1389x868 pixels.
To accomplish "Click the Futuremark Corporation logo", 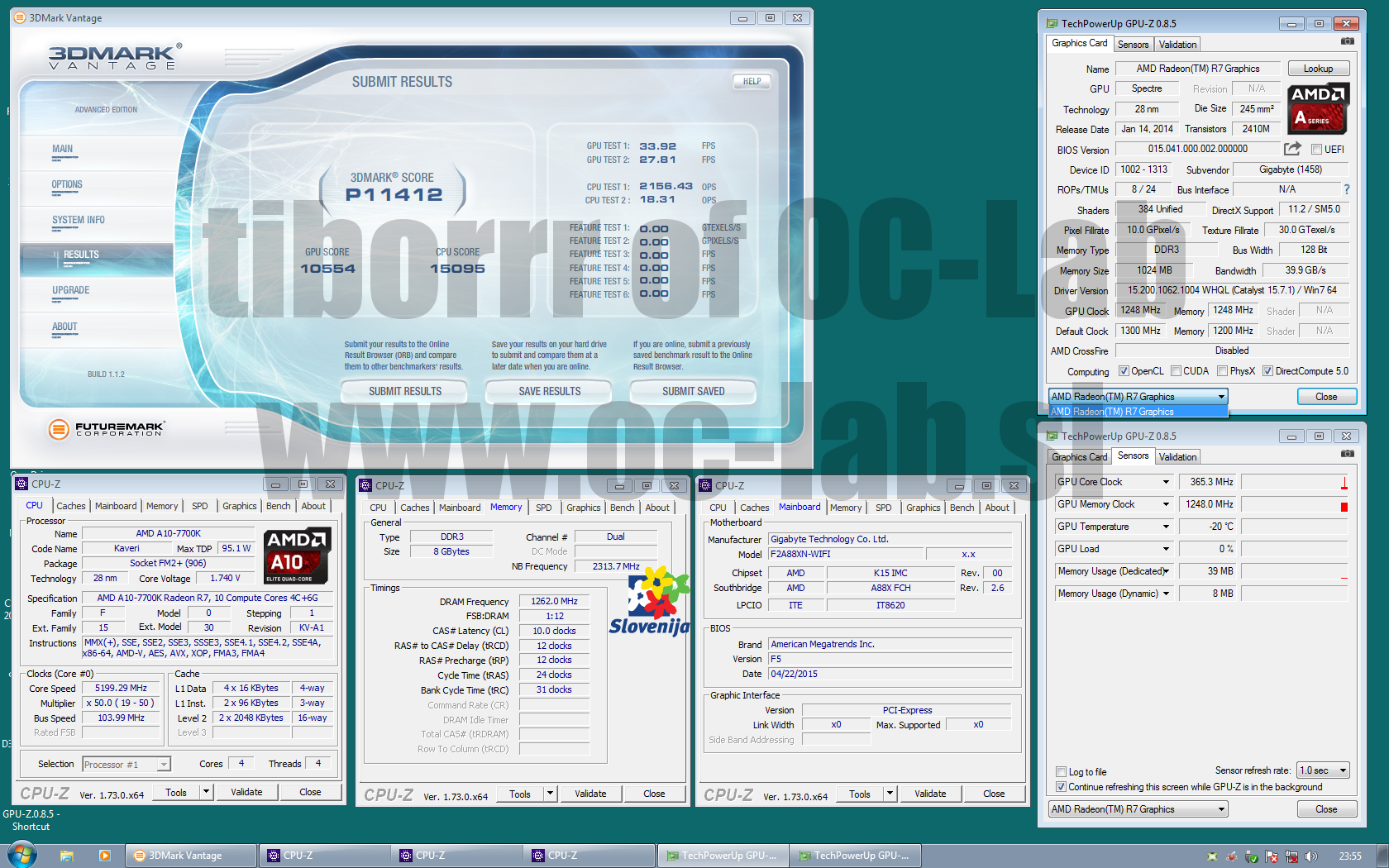I will click(x=107, y=428).
